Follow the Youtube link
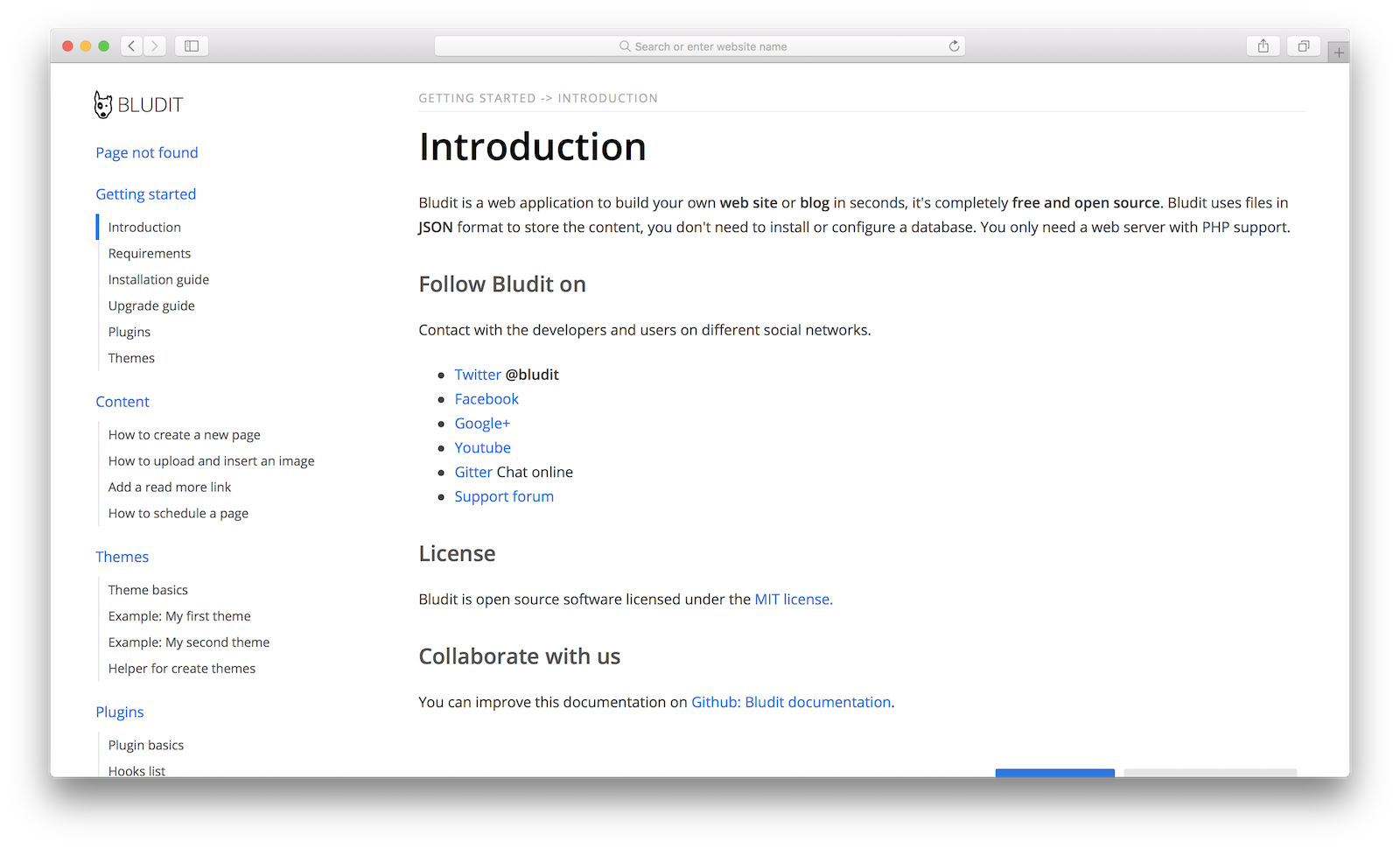This screenshot has width=1400, height=849. [x=482, y=448]
